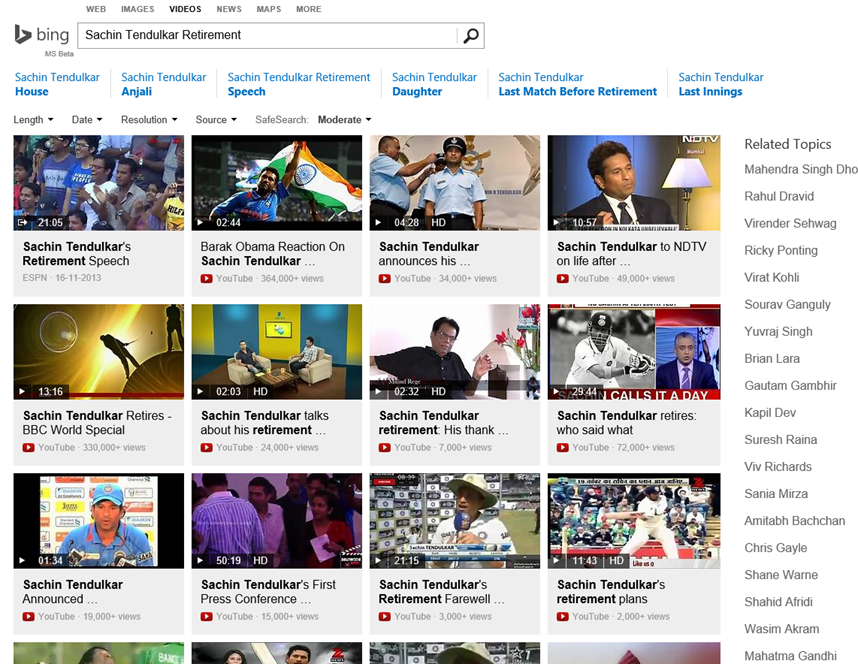Screen dimensions: 858x664
Task: Open the 02:32 HD His thank video thumbnail
Action: tap(455, 352)
